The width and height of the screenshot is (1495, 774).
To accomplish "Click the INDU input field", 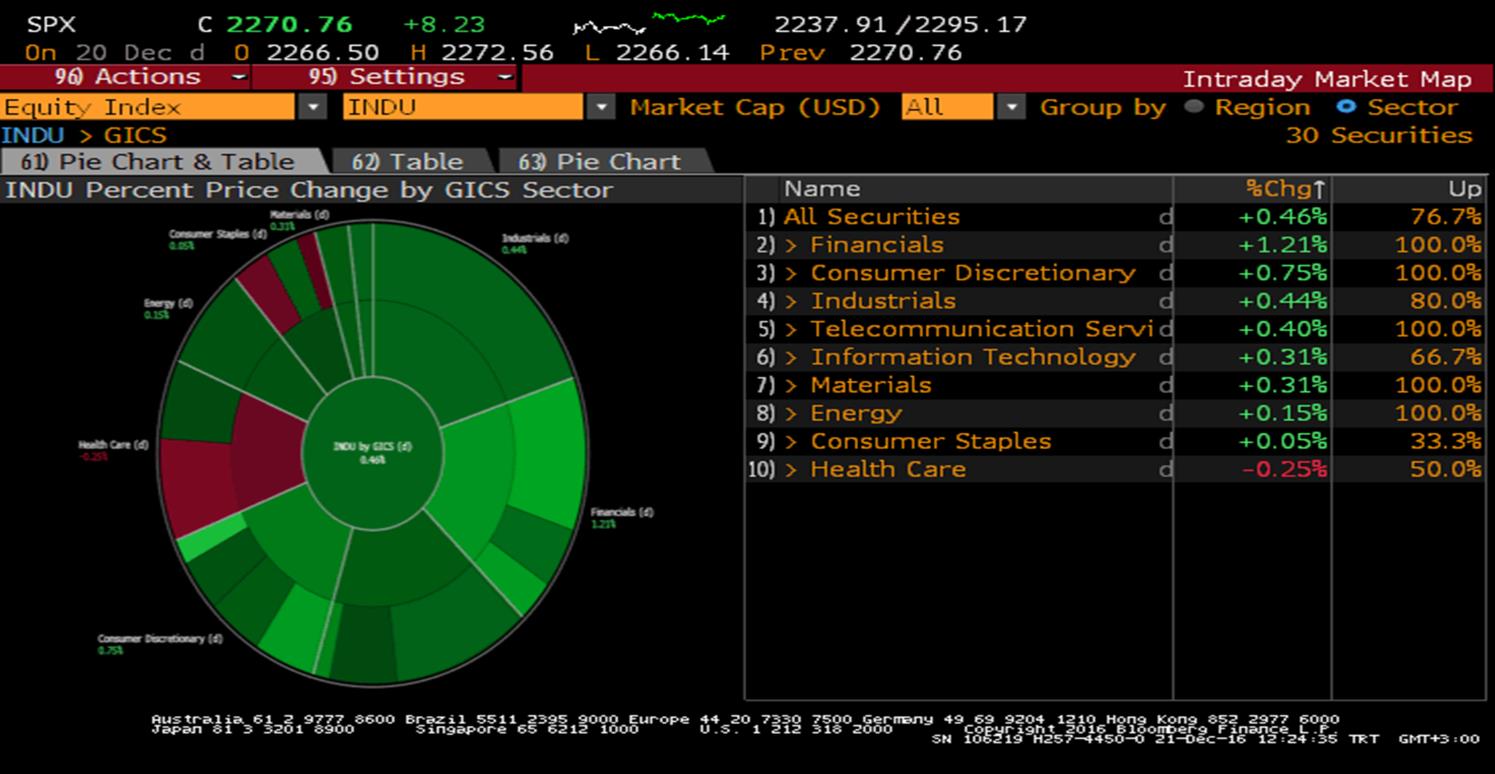I will click(462, 107).
